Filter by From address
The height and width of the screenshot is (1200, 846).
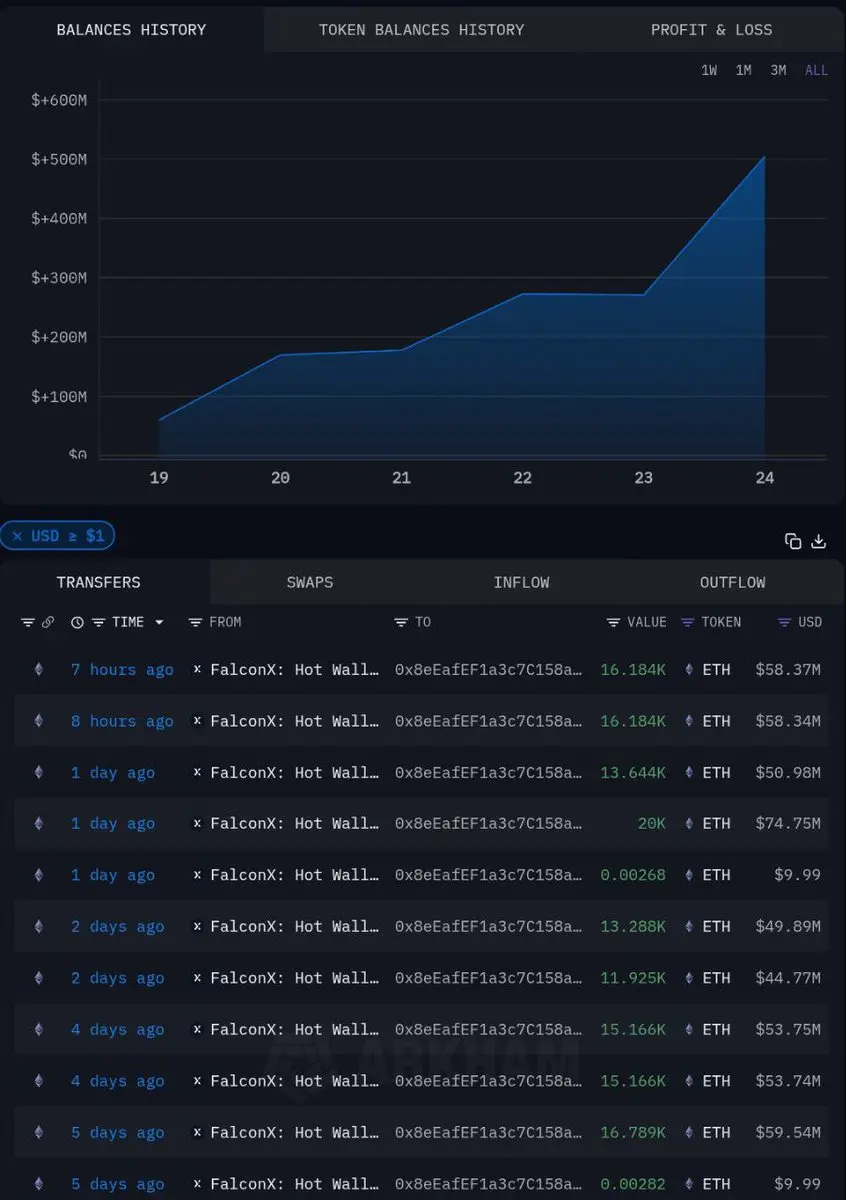(196, 622)
